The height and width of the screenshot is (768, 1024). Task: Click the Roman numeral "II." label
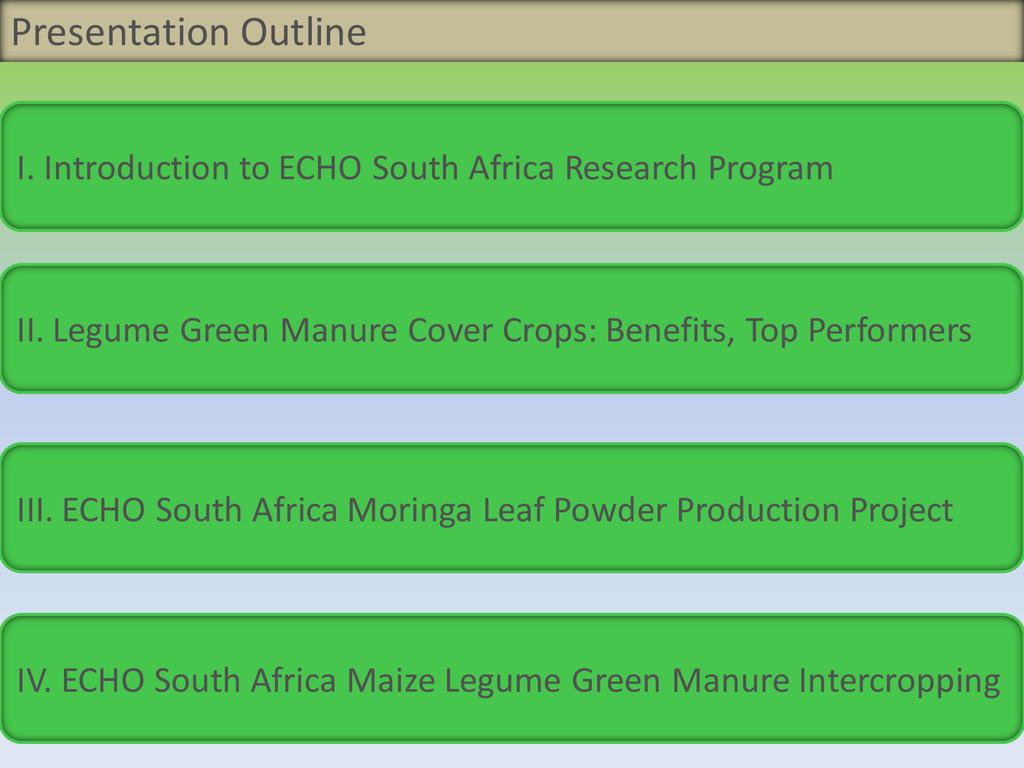pyautogui.click(x=31, y=330)
